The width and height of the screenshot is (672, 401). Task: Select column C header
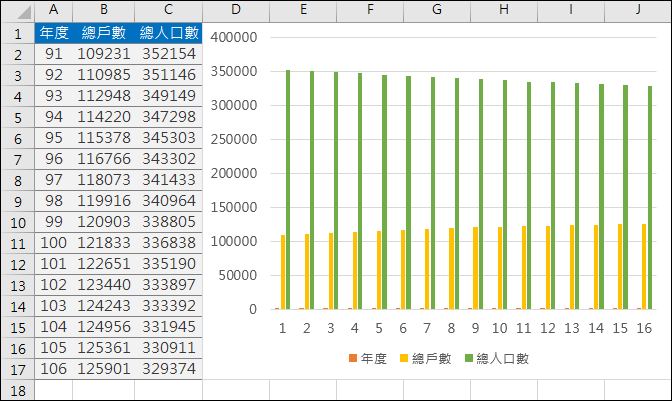click(168, 11)
